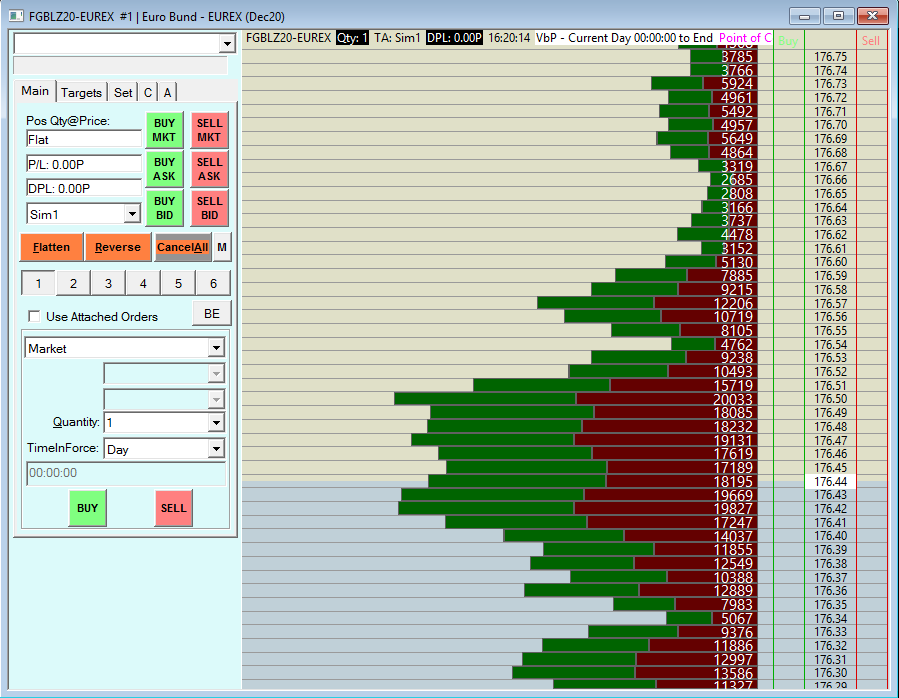Click the window icon in the title bar
The width and height of the screenshot is (899, 698).
tap(16, 16)
